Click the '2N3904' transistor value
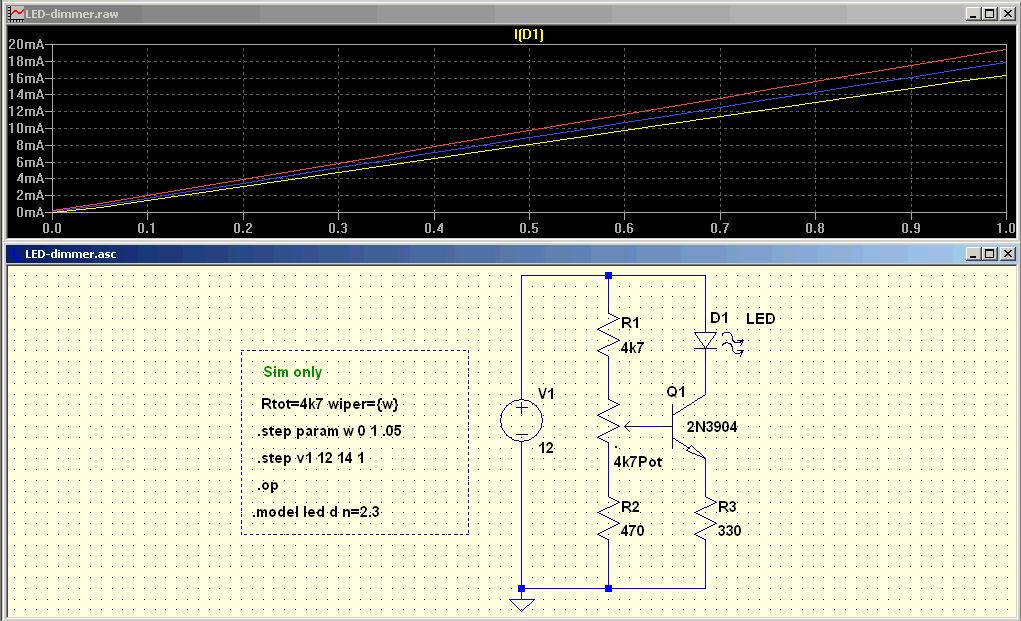Screen dimensions: 1021x621 pos(712,427)
